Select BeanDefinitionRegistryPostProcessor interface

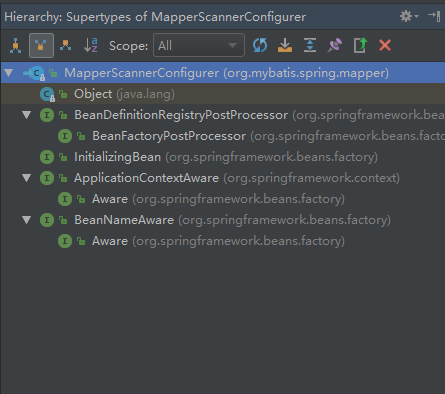click(223, 115)
